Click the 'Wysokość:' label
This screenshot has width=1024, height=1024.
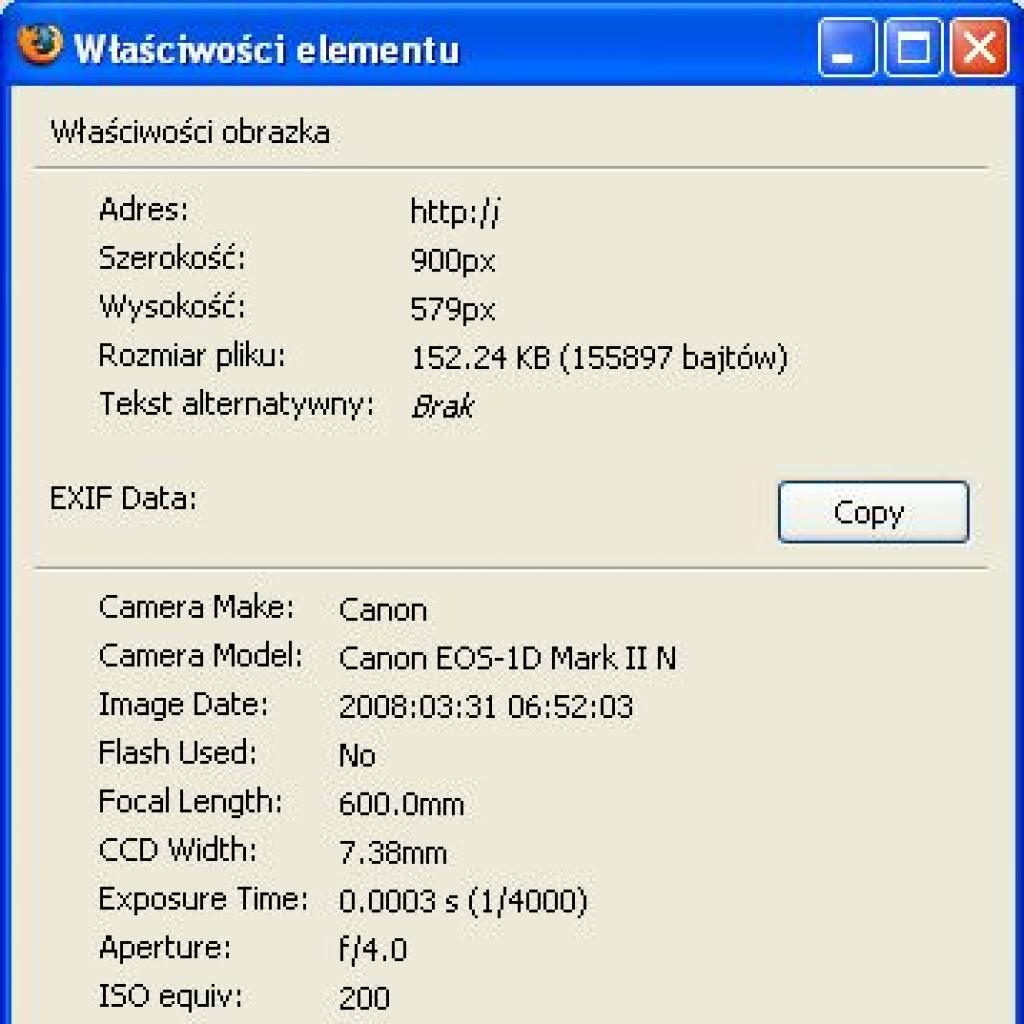(x=172, y=306)
